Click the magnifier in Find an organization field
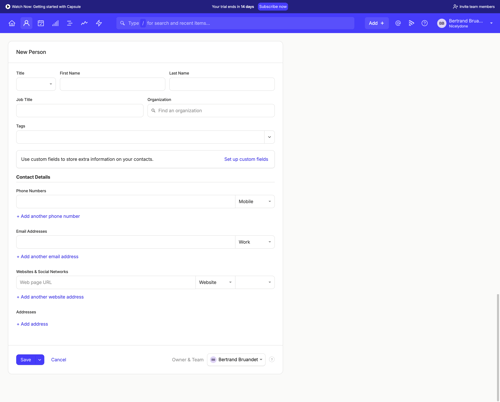500x402 pixels. (153, 110)
